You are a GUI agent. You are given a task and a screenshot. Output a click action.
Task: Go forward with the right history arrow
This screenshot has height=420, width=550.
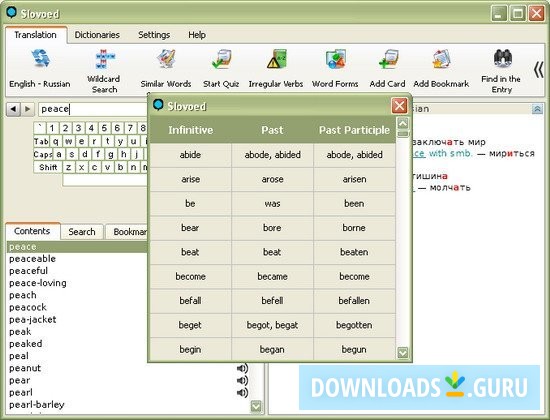(x=28, y=109)
